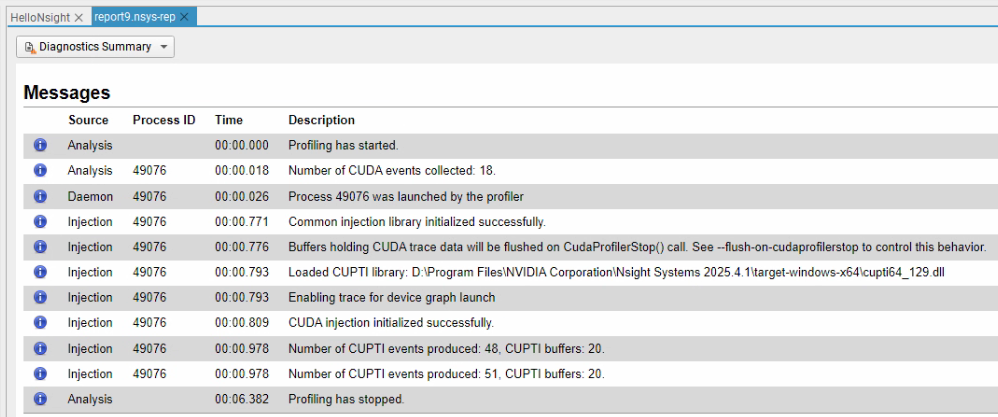998x417 pixels.
Task: Sort messages by Source column header
Action: coord(88,120)
